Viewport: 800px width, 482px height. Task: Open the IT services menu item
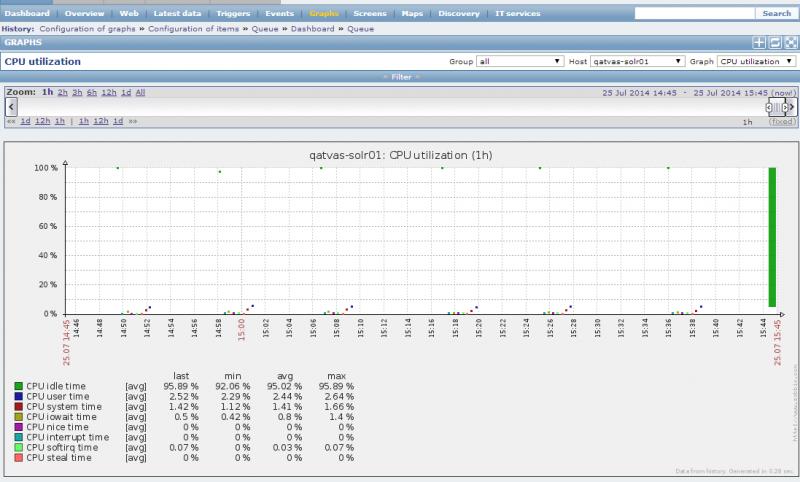pyautogui.click(x=517, y=13)
